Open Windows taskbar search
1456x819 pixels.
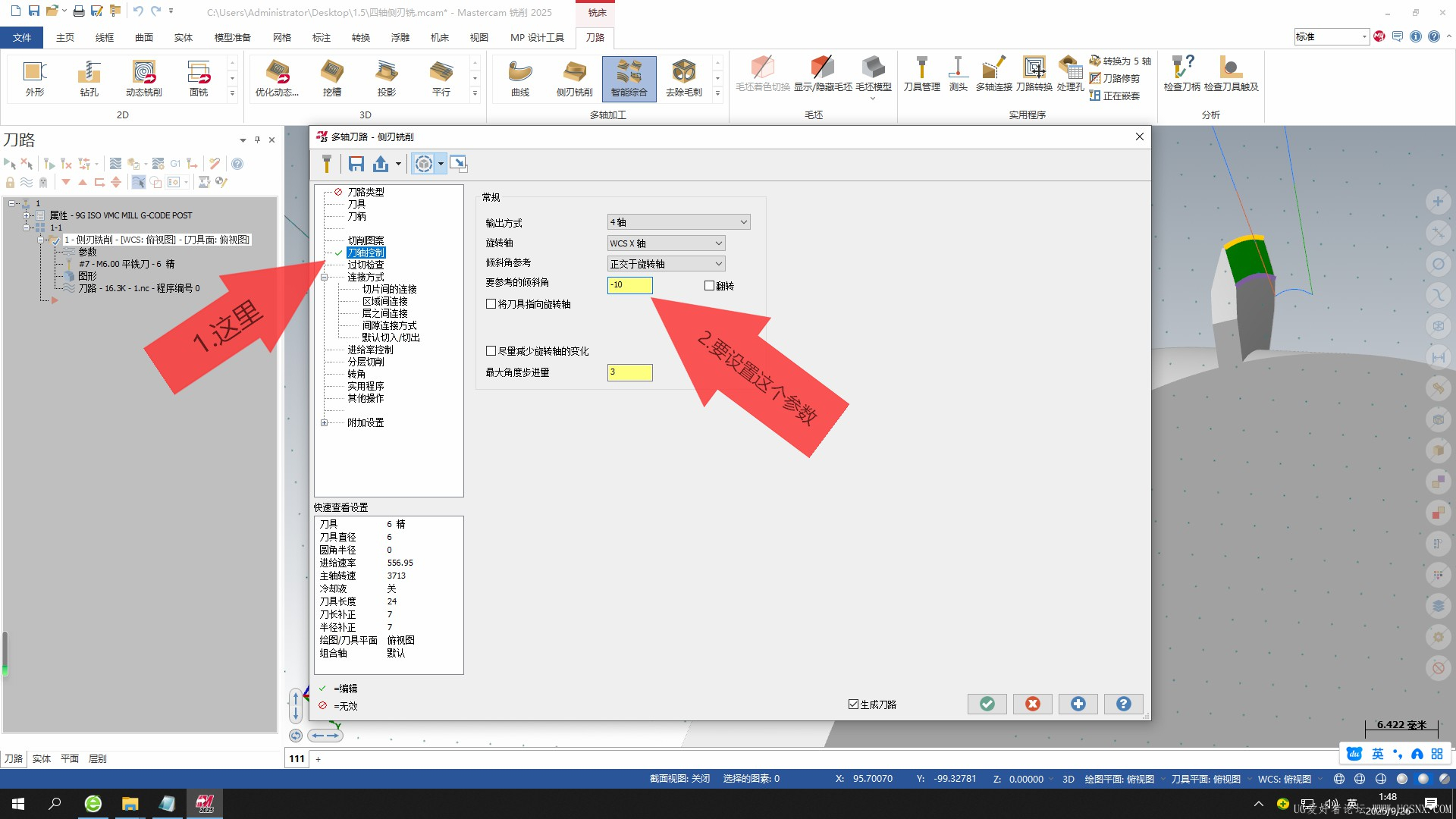pos(55,804)
